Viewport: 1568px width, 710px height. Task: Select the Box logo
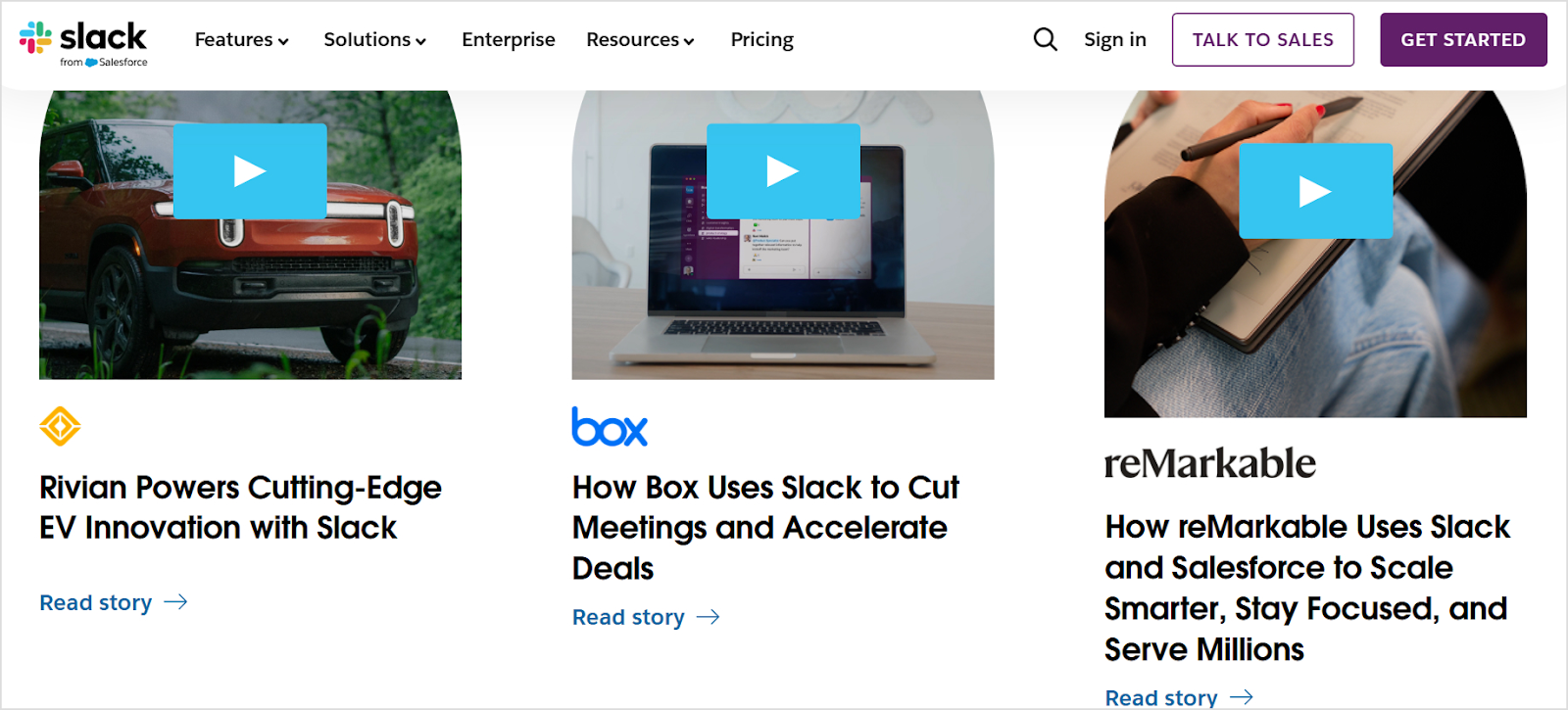[609, 427]
